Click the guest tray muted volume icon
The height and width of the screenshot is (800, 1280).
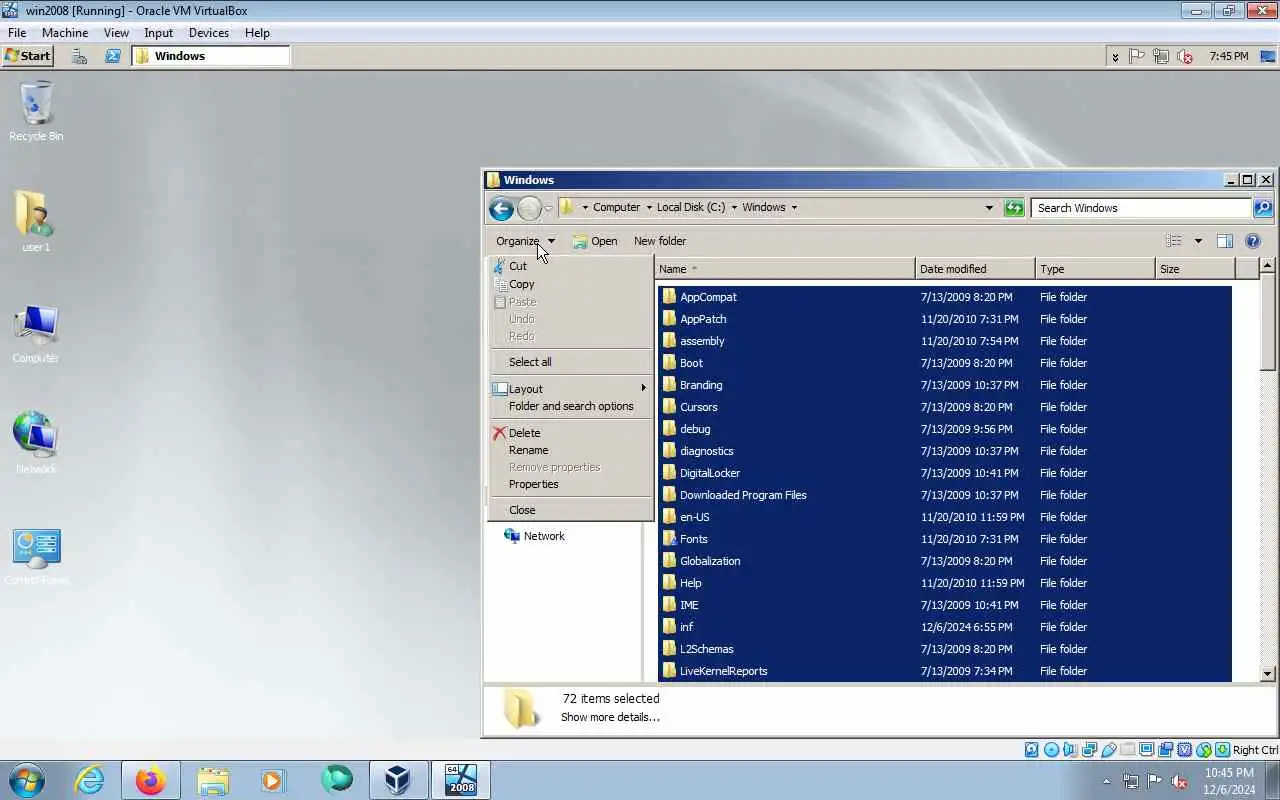1185,56
